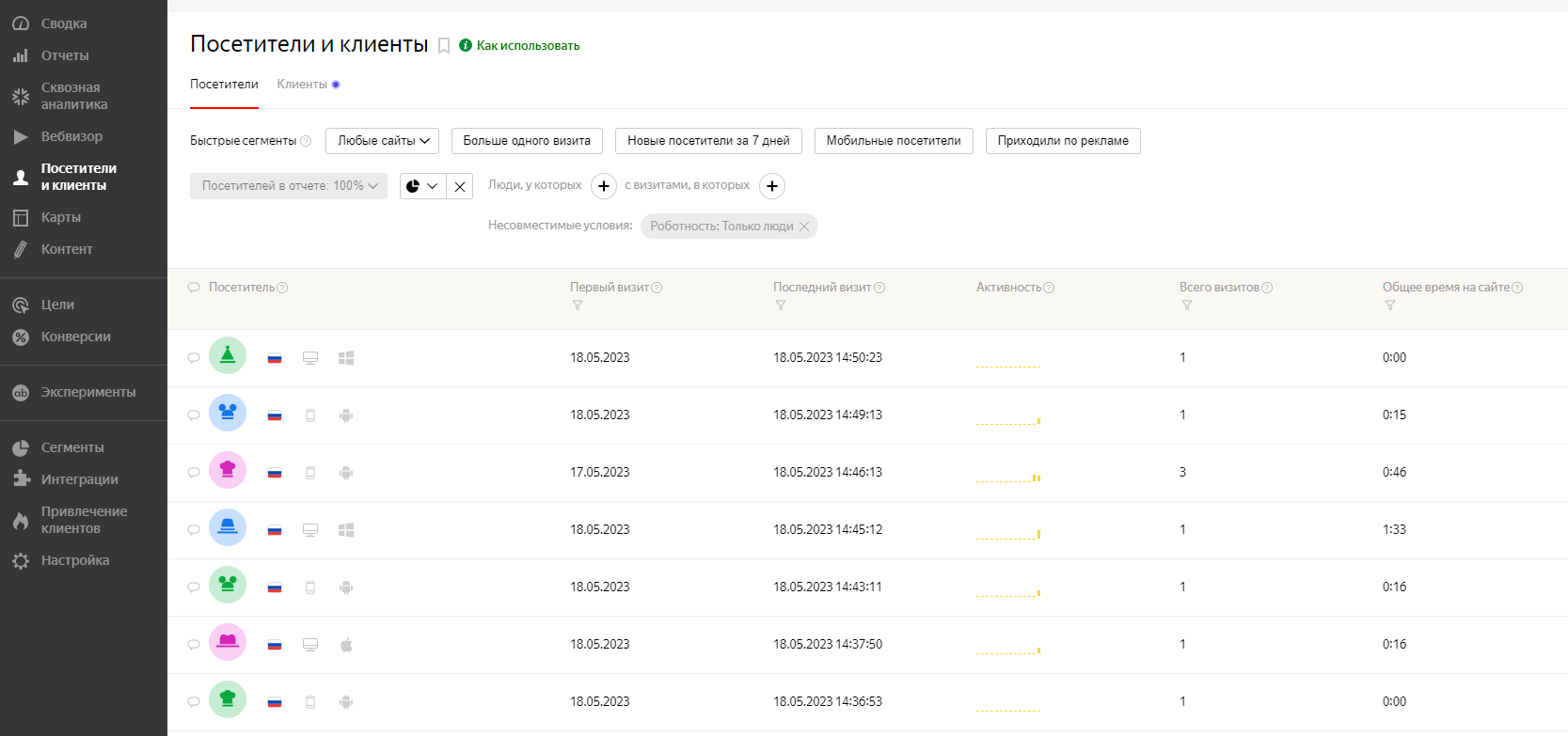Expand the pie-chart segment dropdown
Image resolution: width=1568 pixels, height=736 pixels.
click(x=422, y=186)
